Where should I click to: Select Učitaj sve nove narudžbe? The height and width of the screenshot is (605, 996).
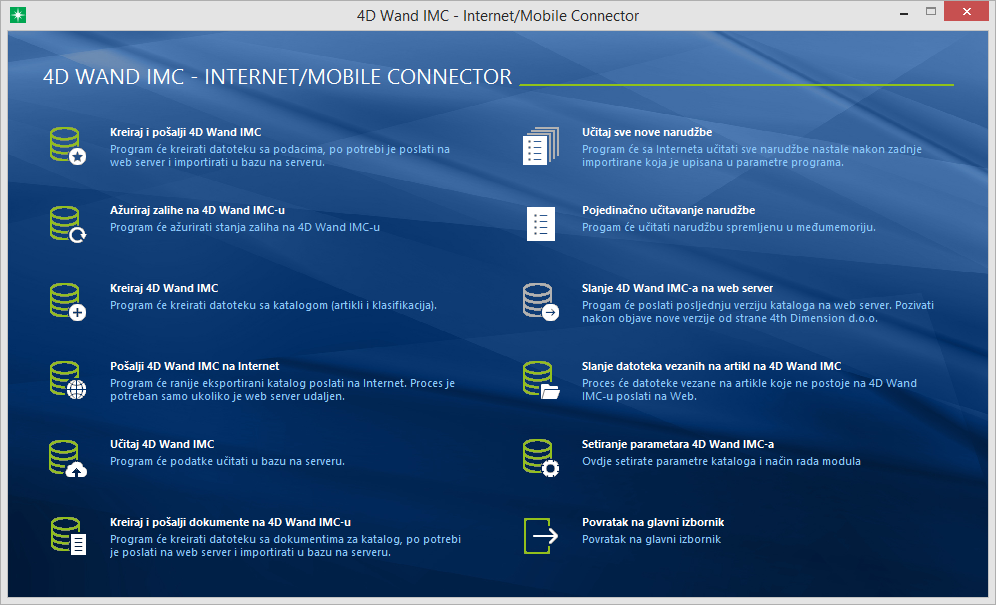(647, 132)
